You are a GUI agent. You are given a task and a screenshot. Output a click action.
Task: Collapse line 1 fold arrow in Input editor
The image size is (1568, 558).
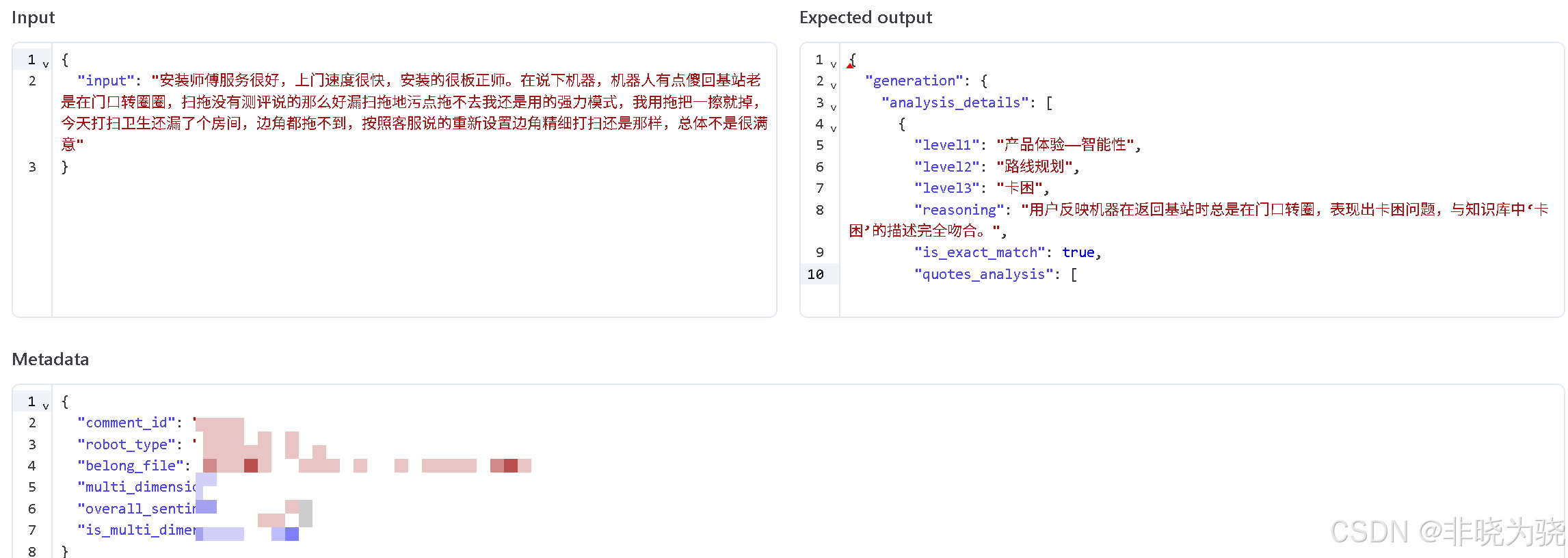46,64
